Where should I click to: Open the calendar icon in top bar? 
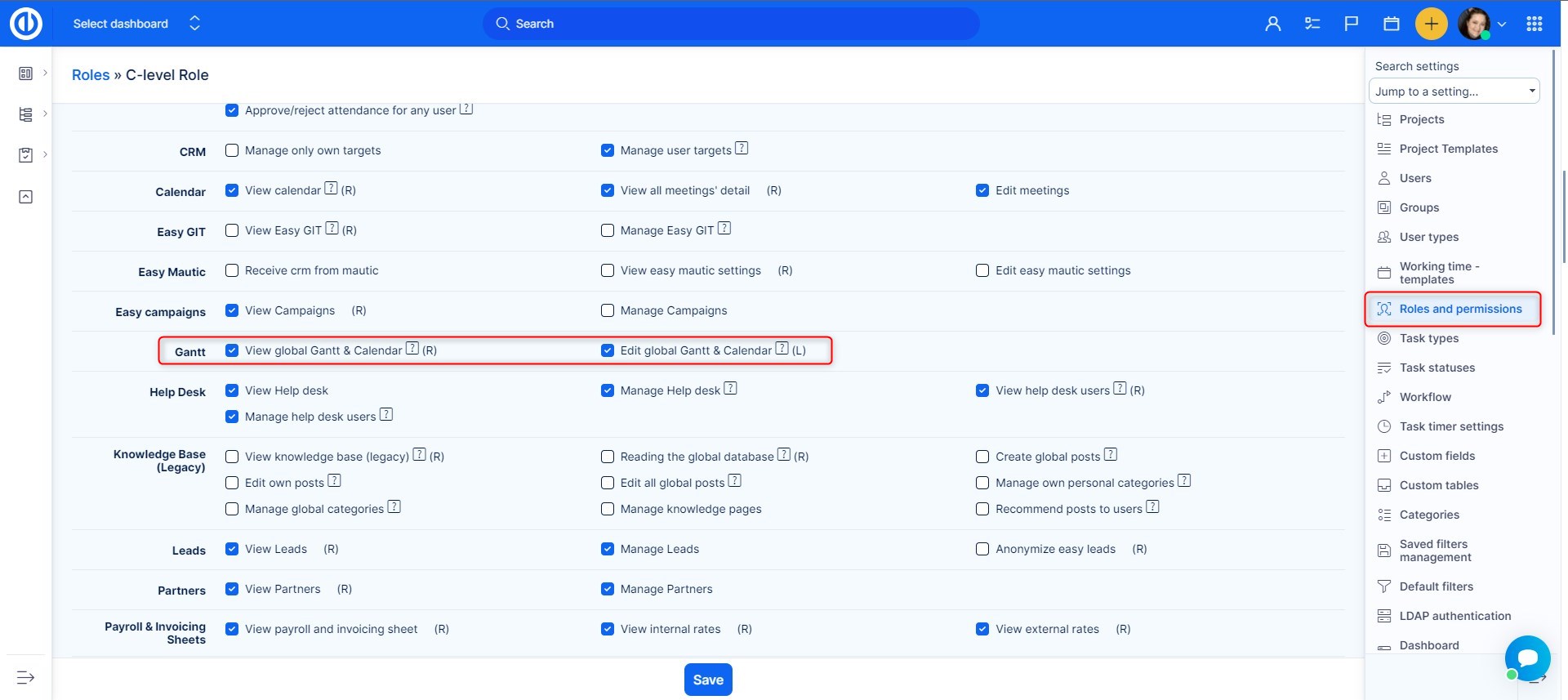[x=1391, y=24]
